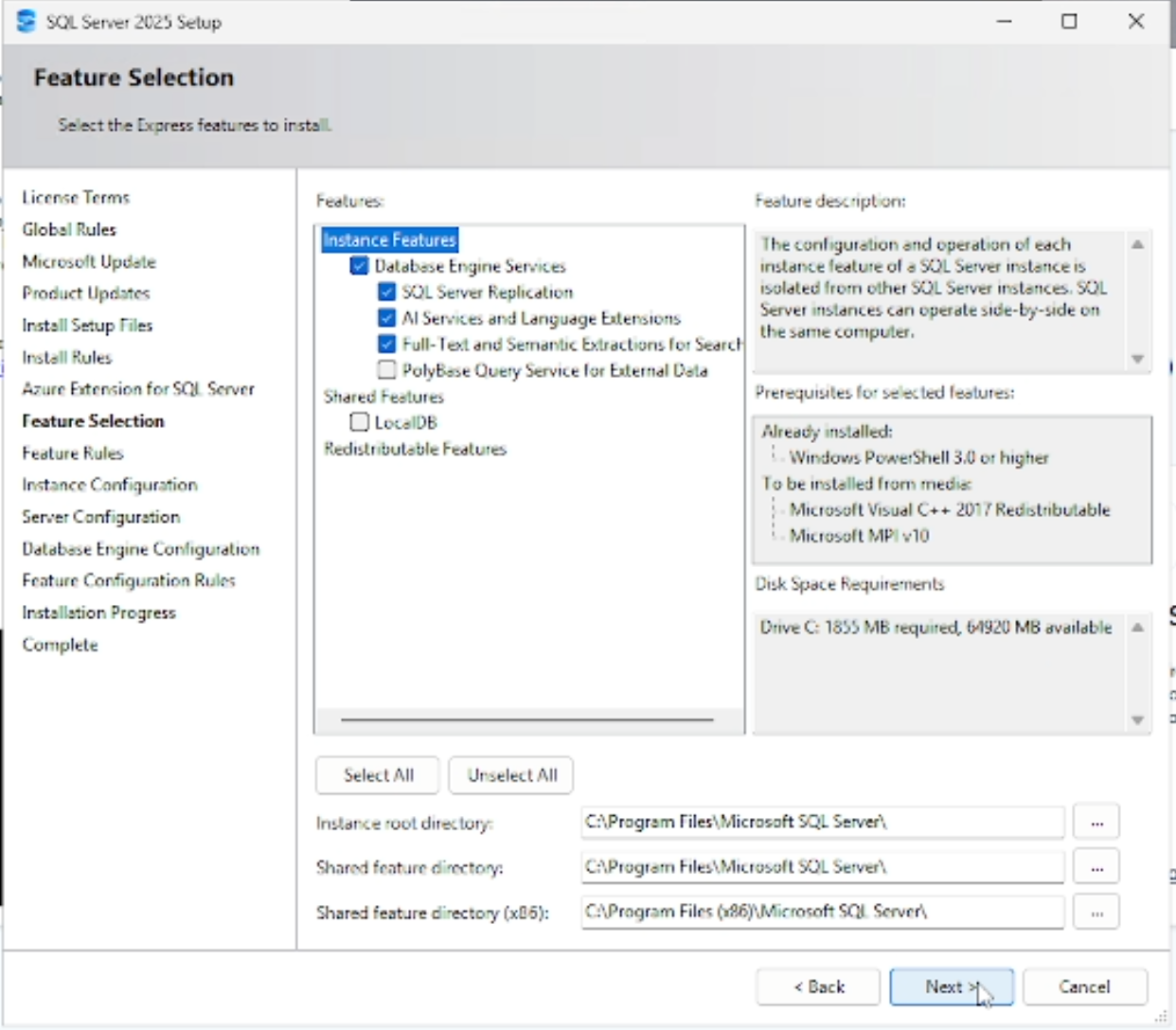Browse for Shared feature directory (x86)

pyautogui.click(x=1096, y=912)
